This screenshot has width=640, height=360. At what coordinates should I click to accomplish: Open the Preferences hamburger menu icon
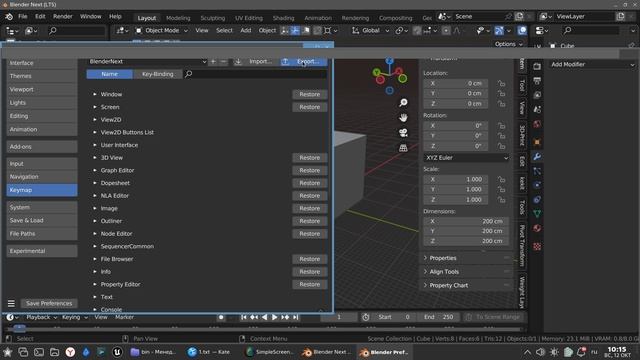(x=11, y=303)
